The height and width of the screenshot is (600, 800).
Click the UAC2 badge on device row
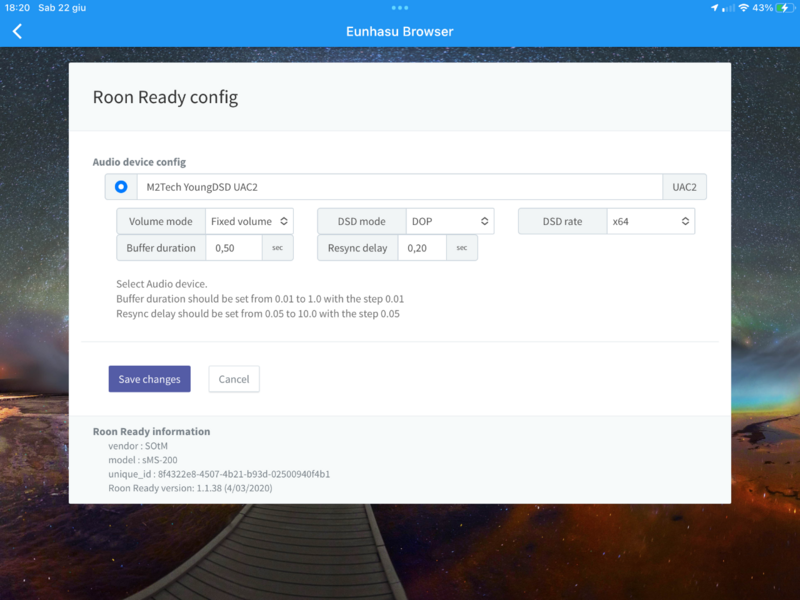(685, 187)
